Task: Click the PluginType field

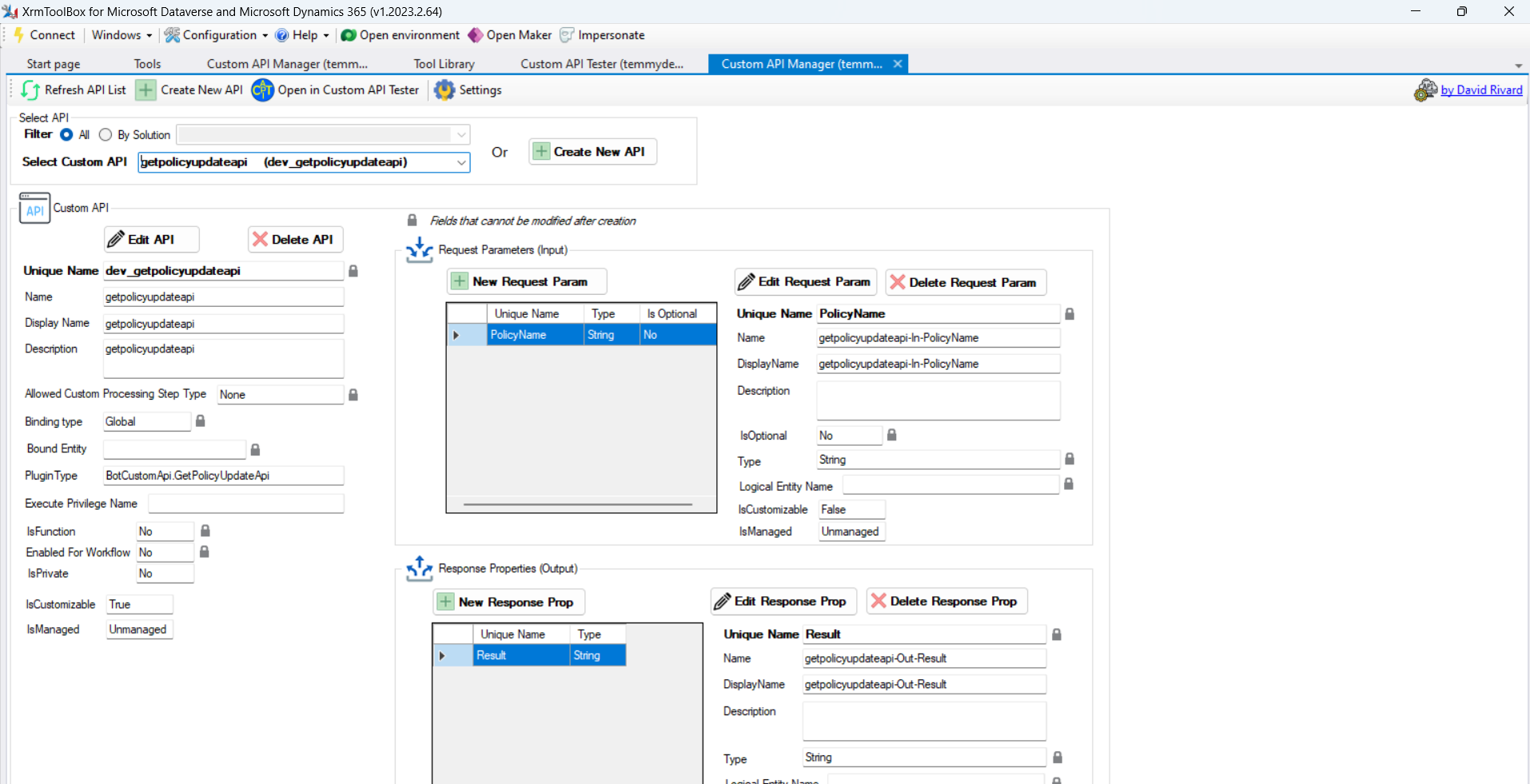Action: pos(224,476)
